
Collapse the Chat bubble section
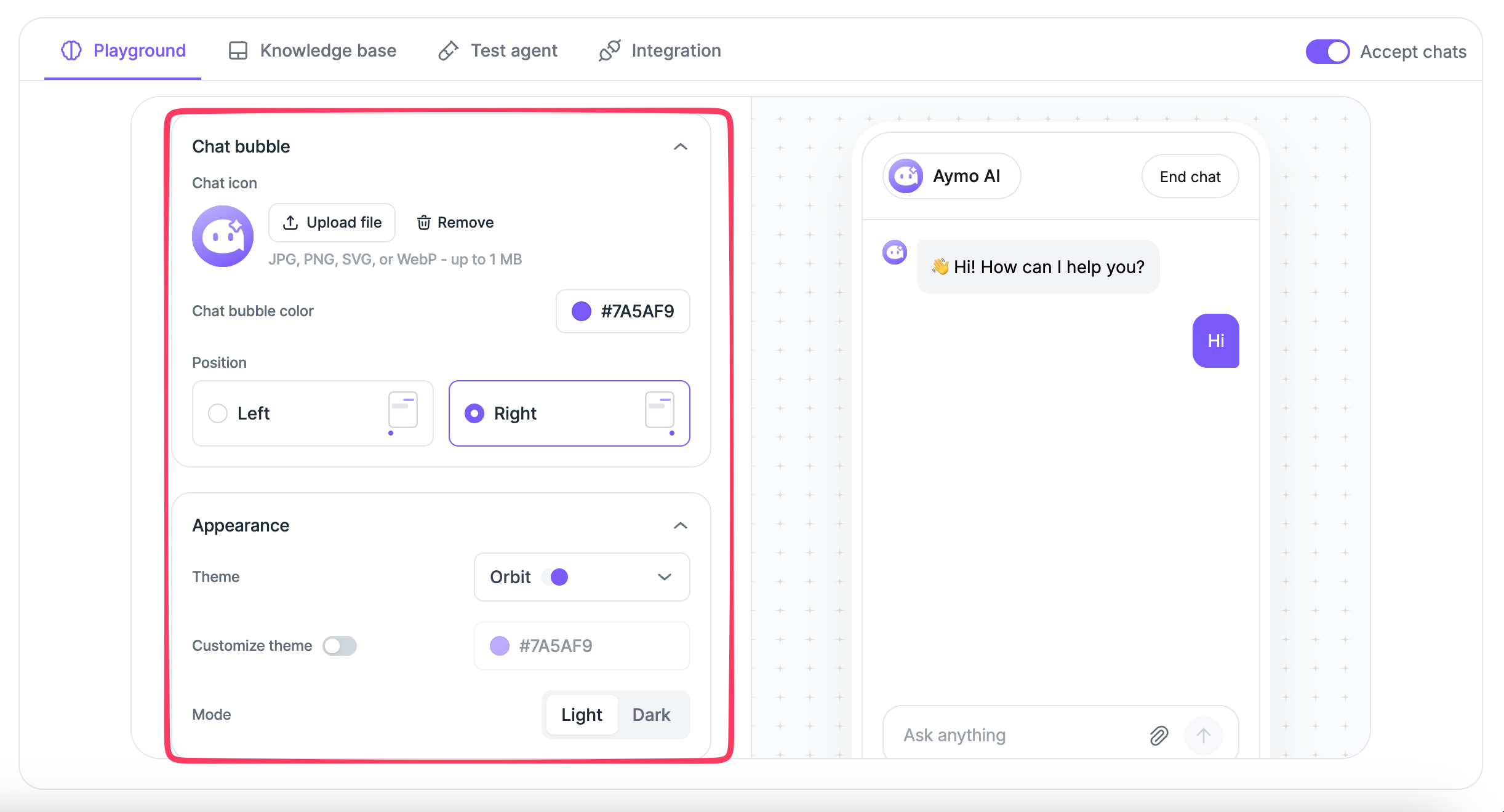coord(680,146)
